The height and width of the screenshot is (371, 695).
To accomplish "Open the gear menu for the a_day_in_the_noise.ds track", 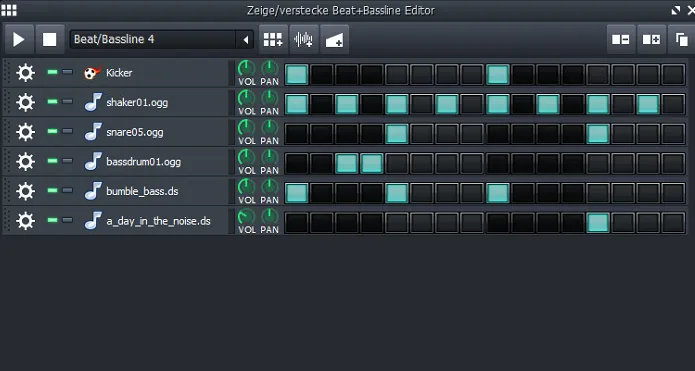I will [25, 221].
